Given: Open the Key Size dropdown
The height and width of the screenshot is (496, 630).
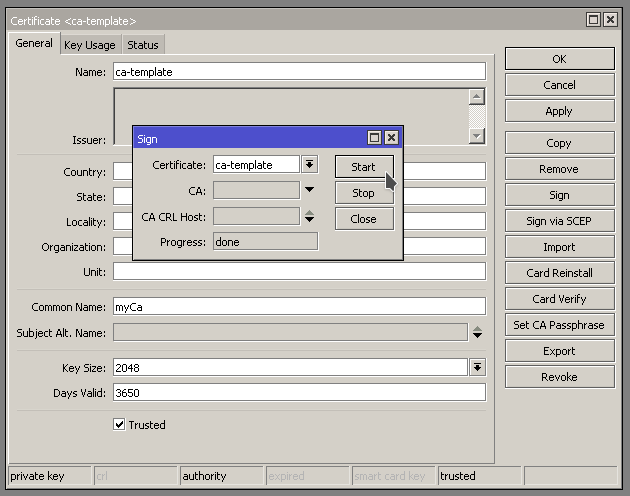Looking at the screenshot, I should coord(477,368).
